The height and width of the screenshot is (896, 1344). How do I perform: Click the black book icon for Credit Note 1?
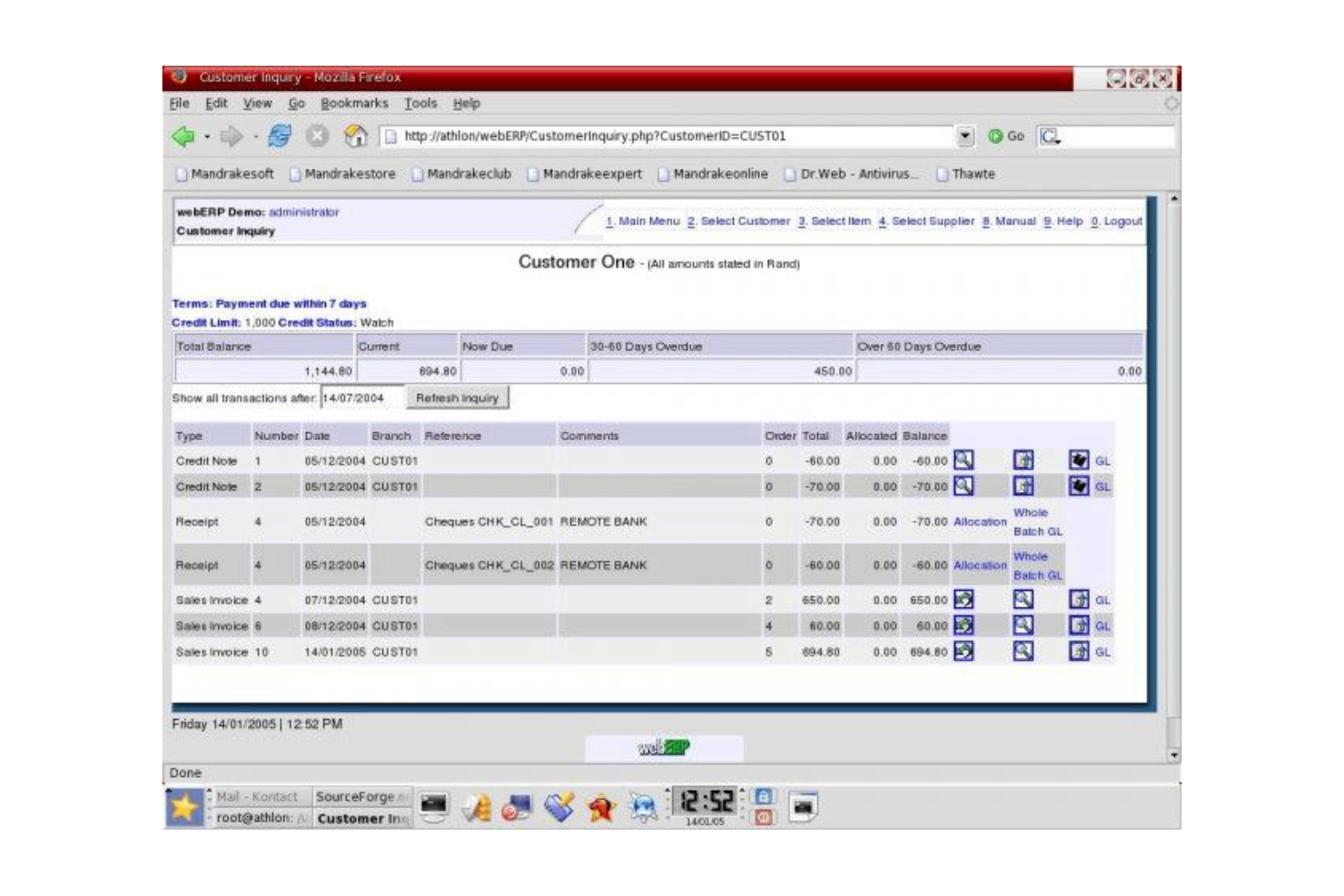coord(1078,460)
